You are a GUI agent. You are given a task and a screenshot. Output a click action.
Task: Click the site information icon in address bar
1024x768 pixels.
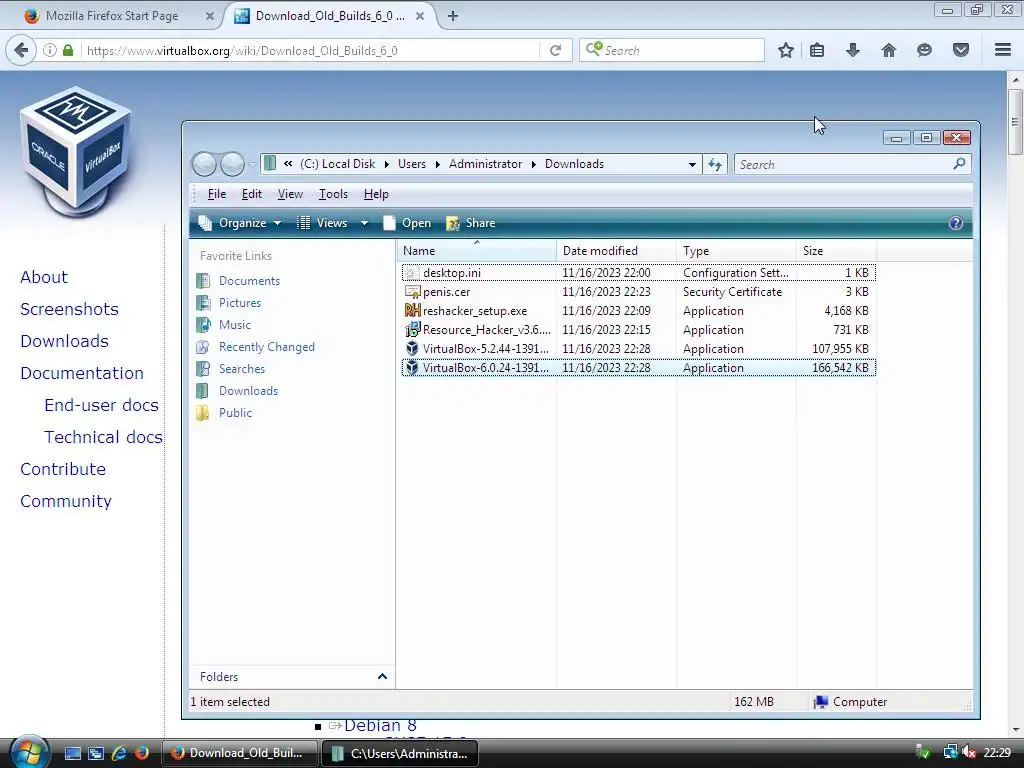[50, 50]
